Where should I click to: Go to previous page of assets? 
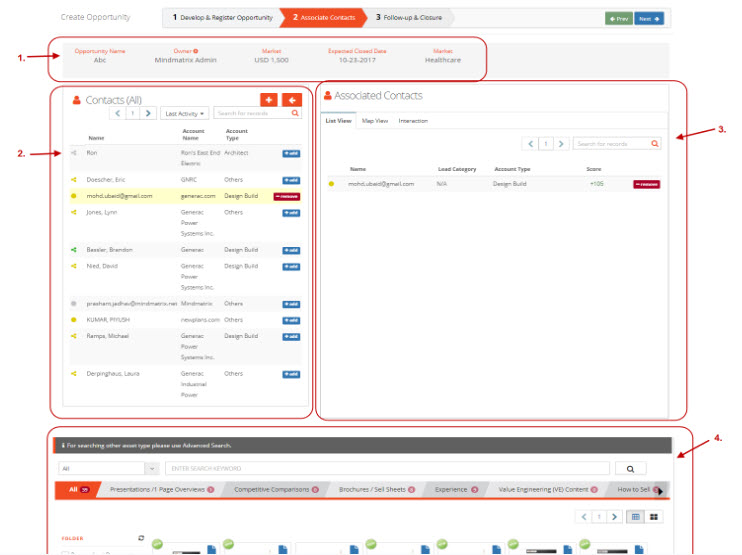583,517
